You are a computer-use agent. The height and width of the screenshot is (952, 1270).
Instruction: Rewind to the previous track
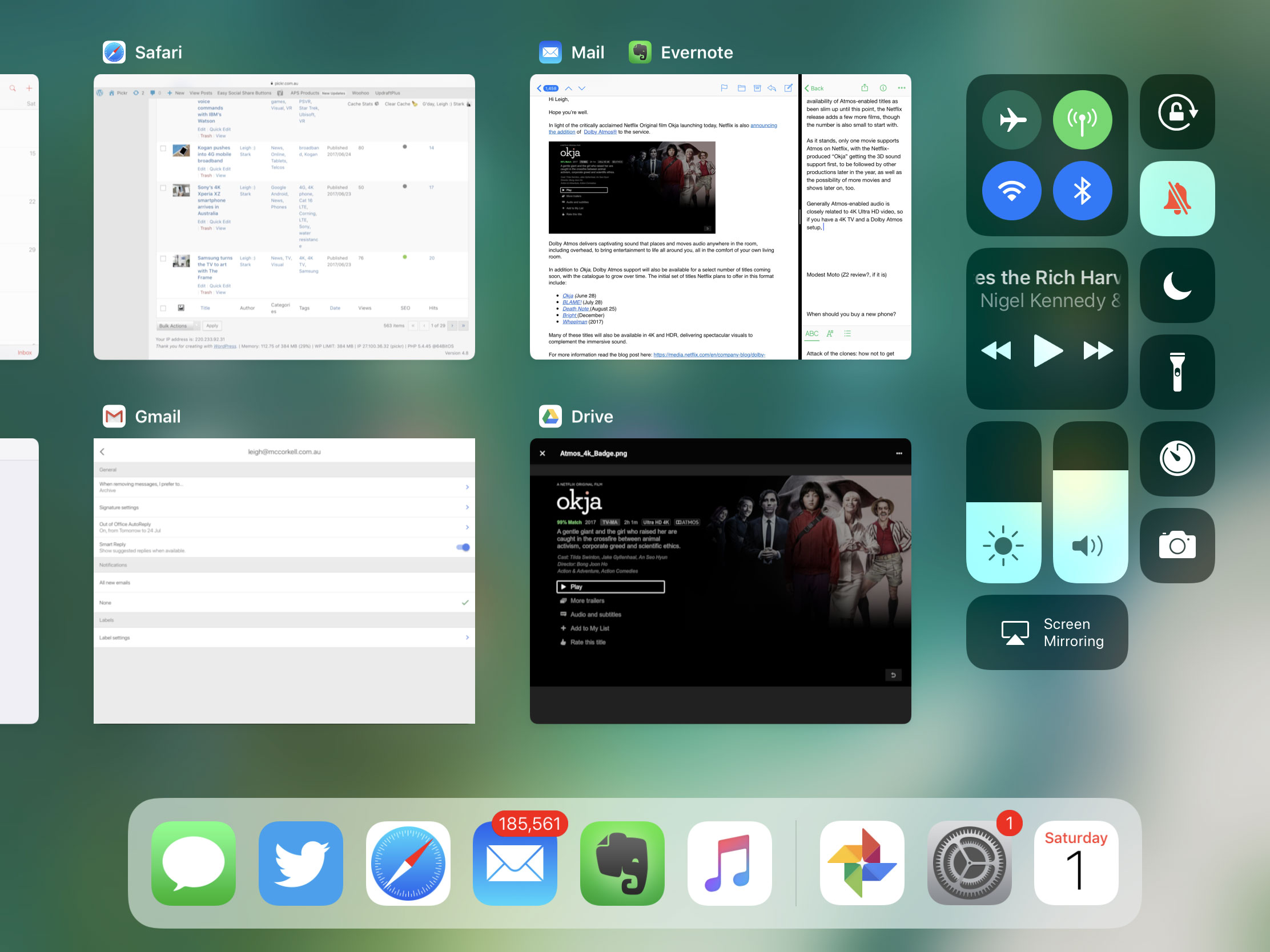(x=996, y=350)
